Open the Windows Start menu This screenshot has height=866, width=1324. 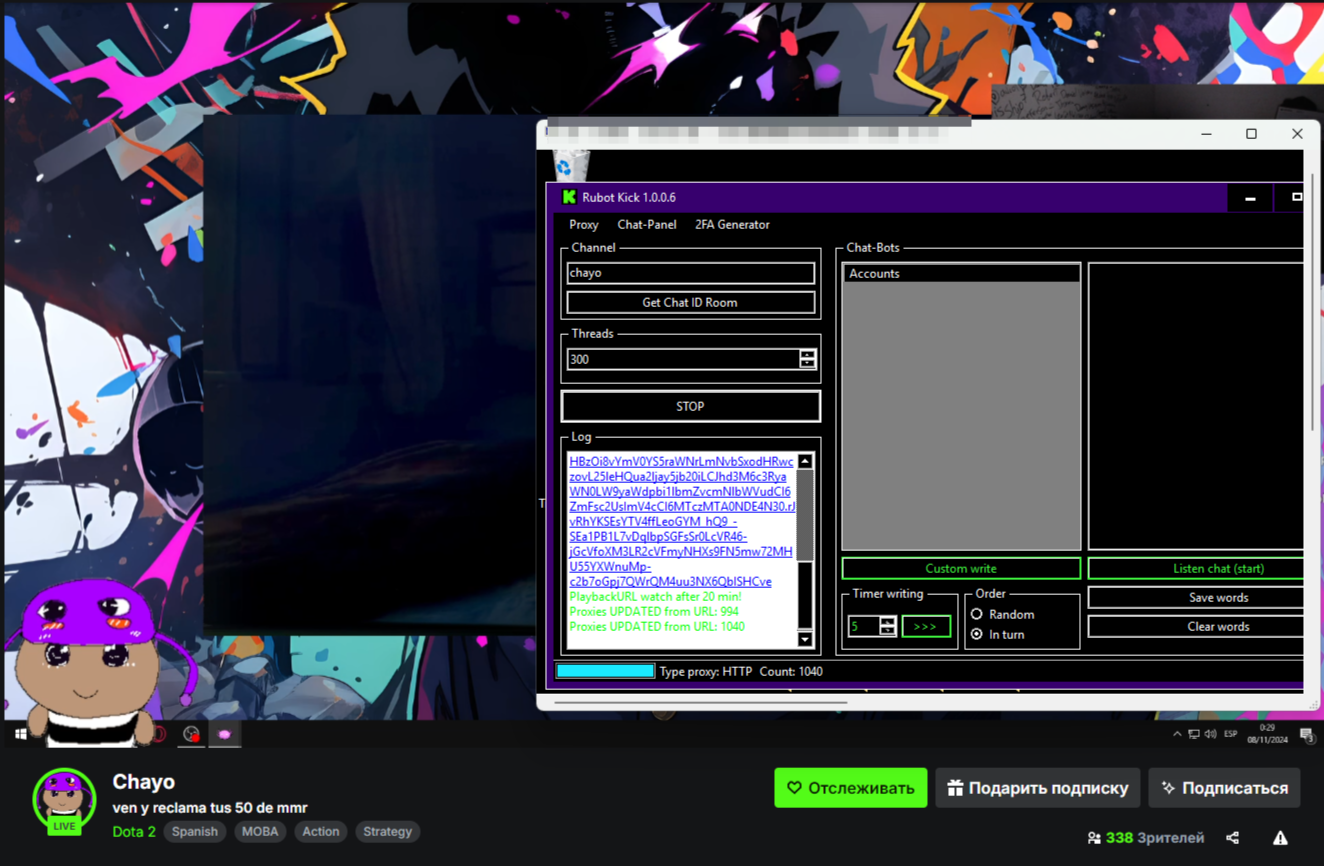tap(20, 734)
